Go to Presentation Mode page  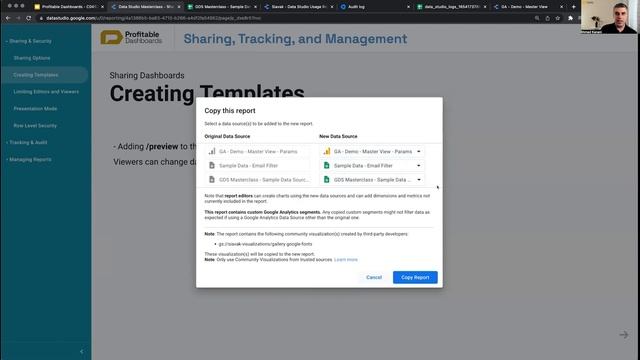(x=35, y=109)
